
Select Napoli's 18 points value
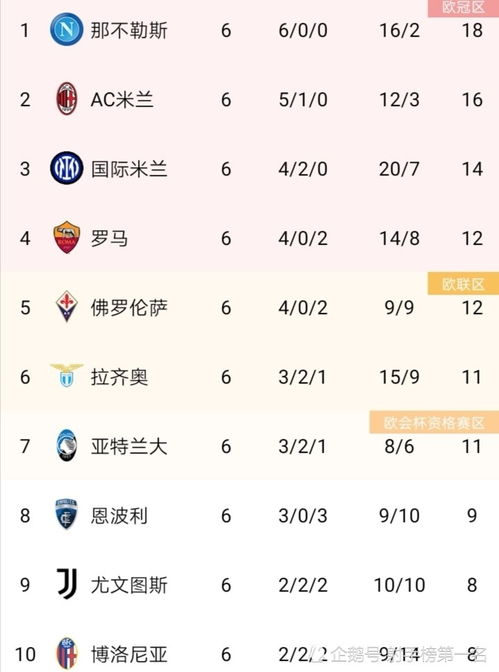point(472,30)
